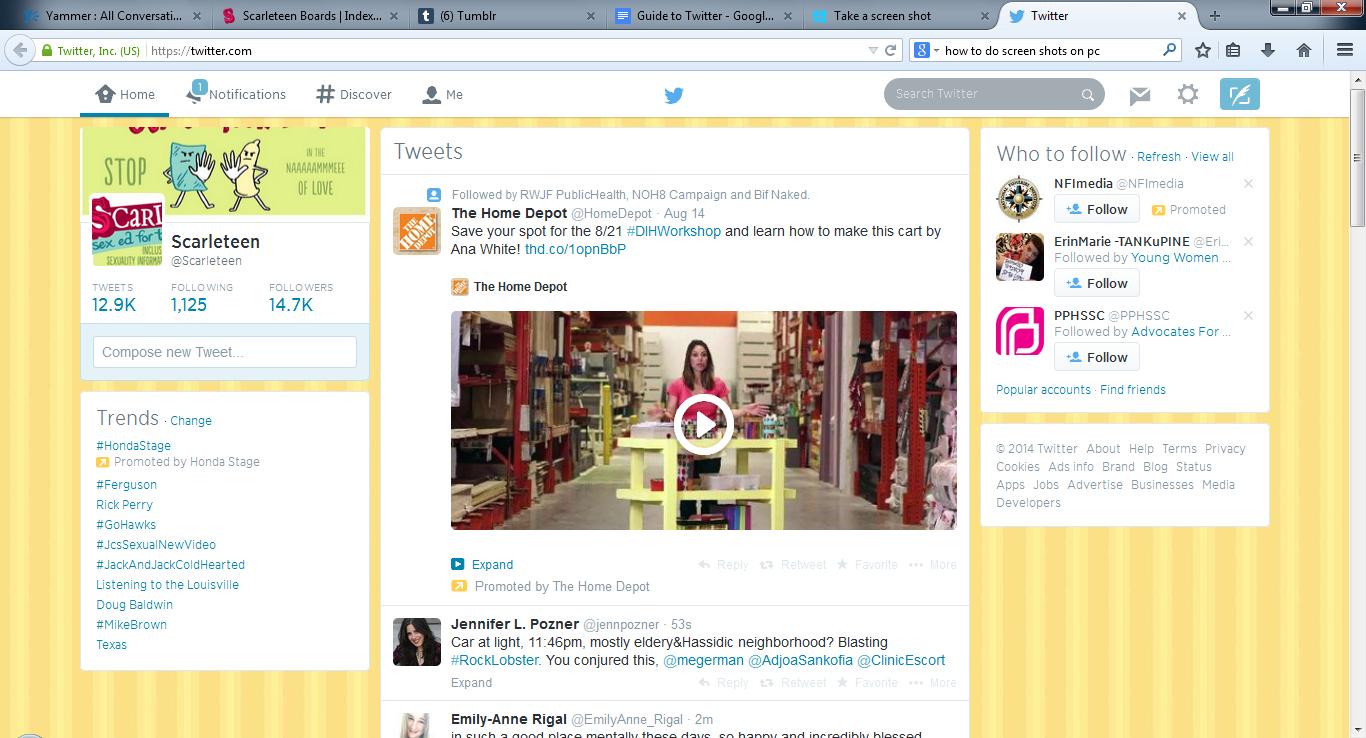Viewport: 1366px width, 738px height.
Task: Click PPHSSC pink logo avatar
Action: click(1020, 332)
